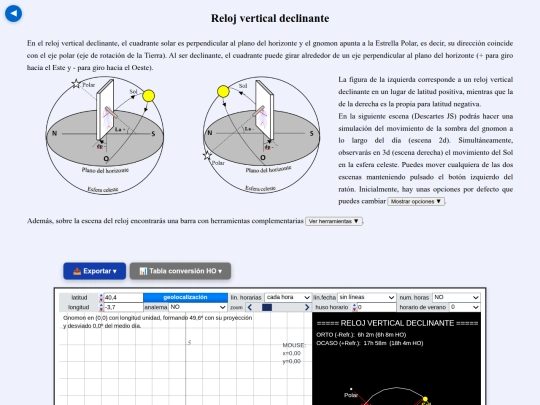Click zoom slider right arrow
540x405 pixels.
(307, 307)
